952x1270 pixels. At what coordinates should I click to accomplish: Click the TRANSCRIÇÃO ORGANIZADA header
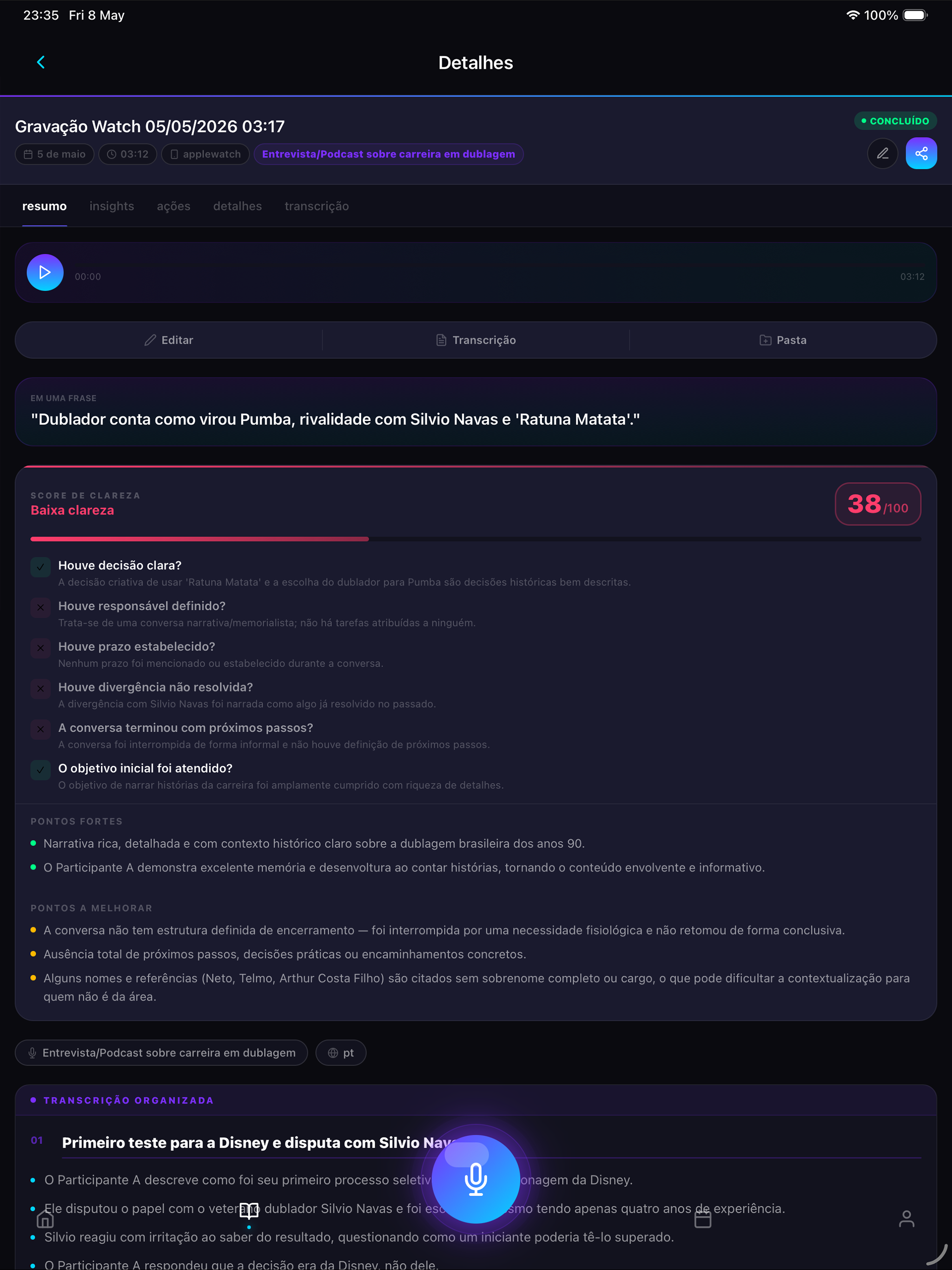(129, 1100)
